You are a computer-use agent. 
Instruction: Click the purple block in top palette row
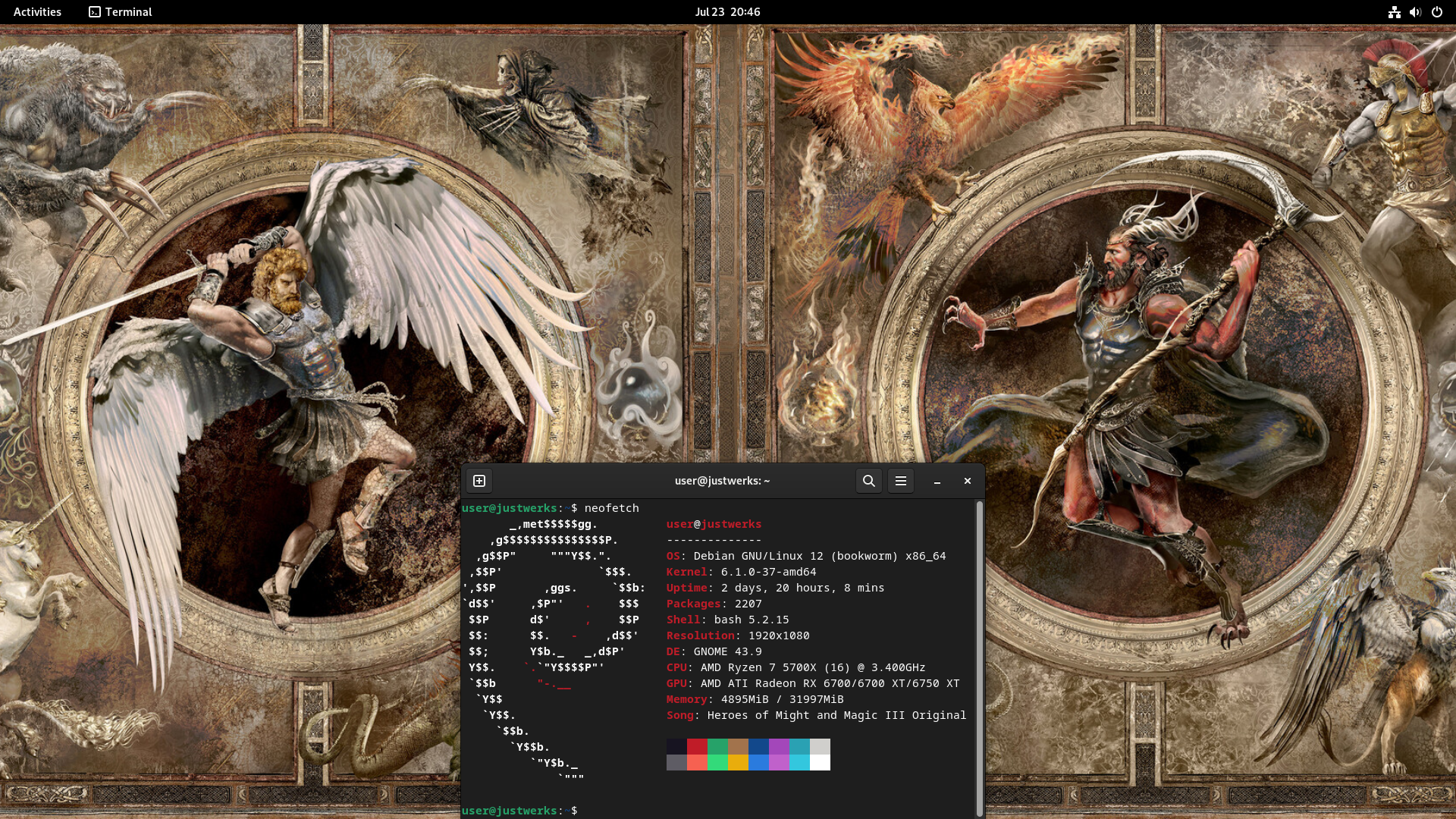pyautogui.click(x=779, y=746)
